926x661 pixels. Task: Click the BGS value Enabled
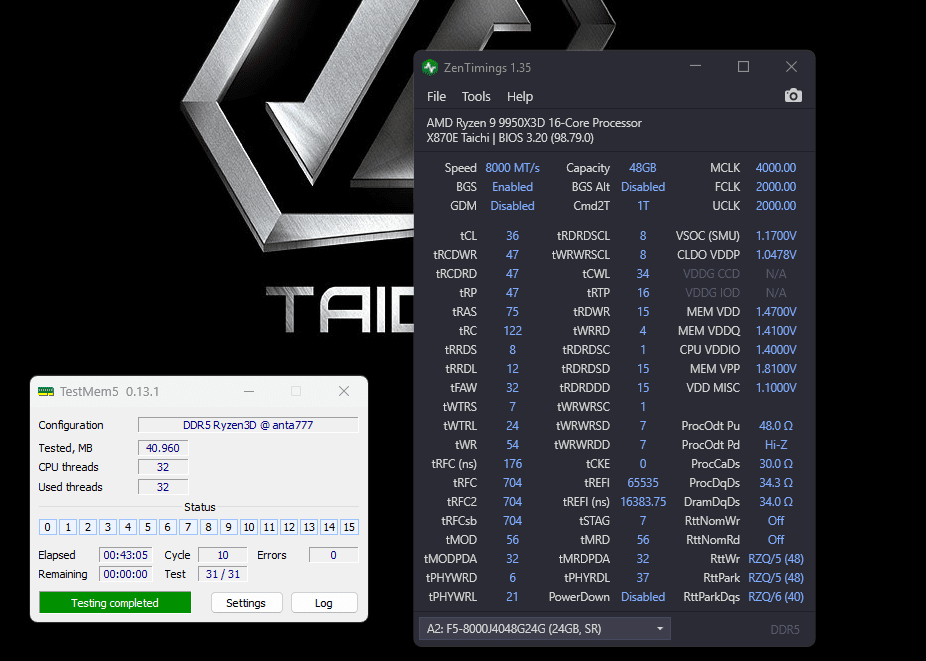pos(513,187)
